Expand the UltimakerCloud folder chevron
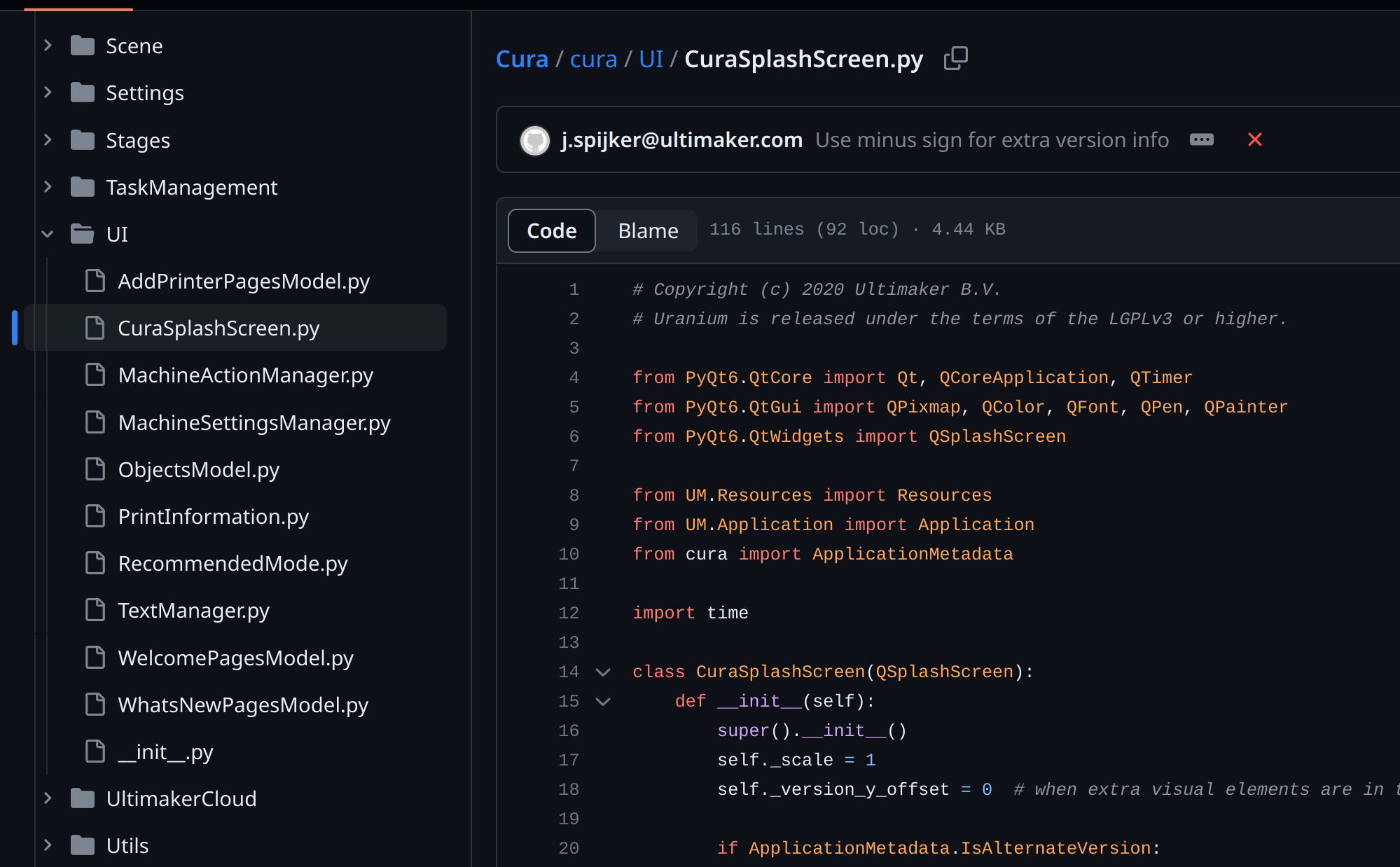This screenshot has width=1400, height=867. (x=48, y=798)
